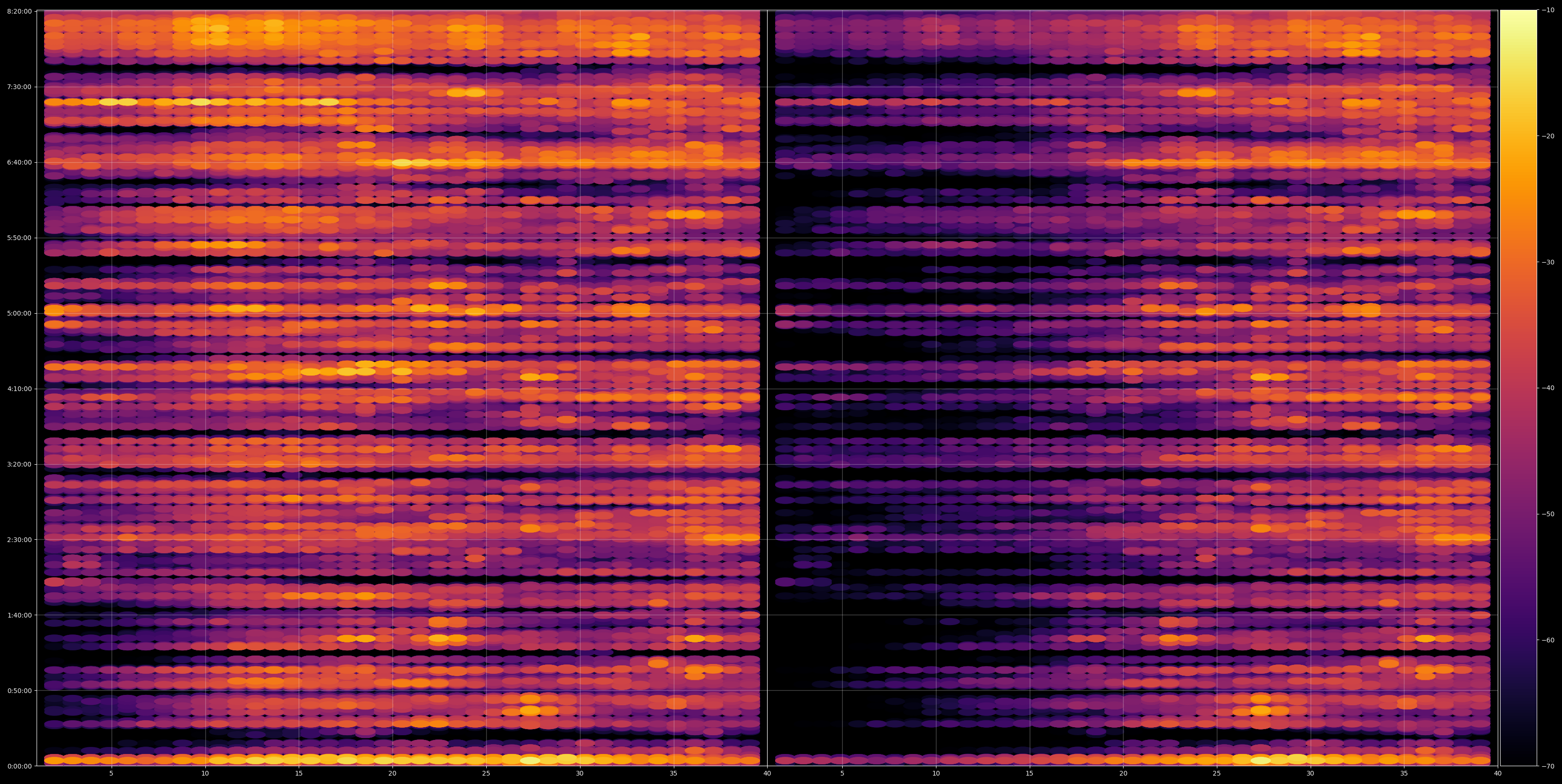The height and width of the screenshot is (784, 1562).
Task: Click the −70 colorbar tick label
Action: 1547,766
